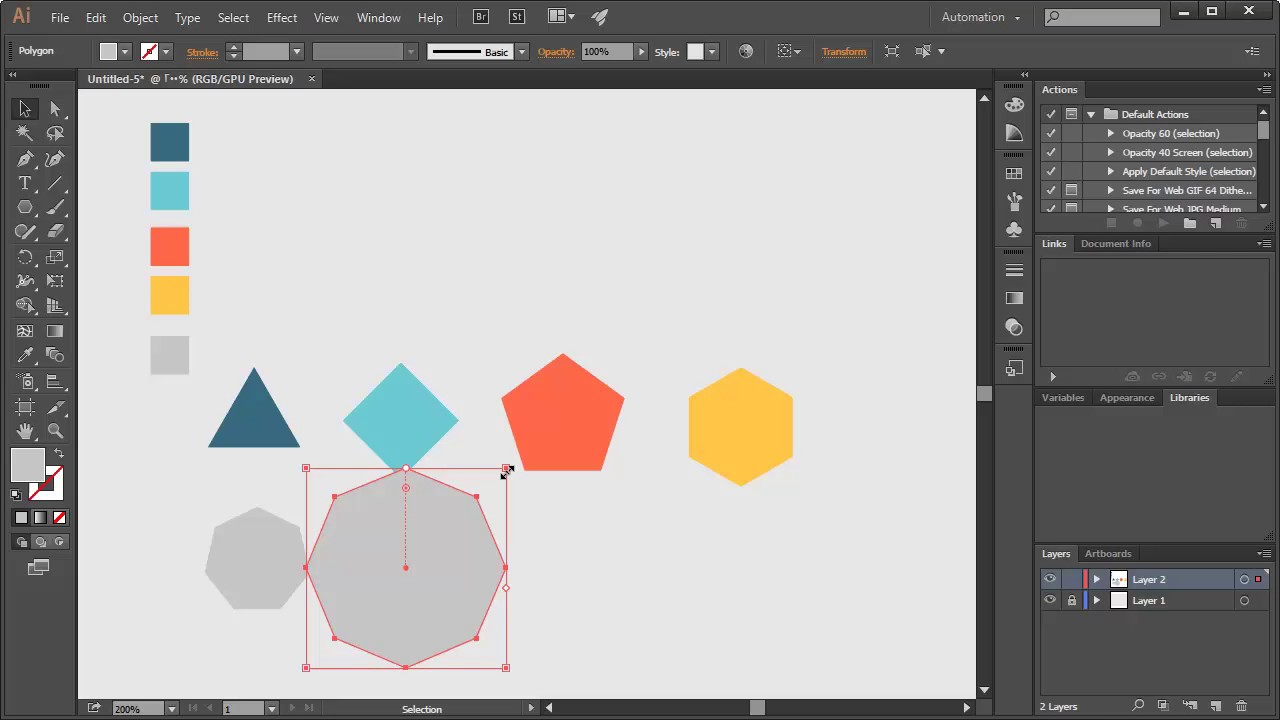The height and width of the screenshot is (720, 1280).
Task: Select the Free Transform tool
Action: tap(55, 281)
